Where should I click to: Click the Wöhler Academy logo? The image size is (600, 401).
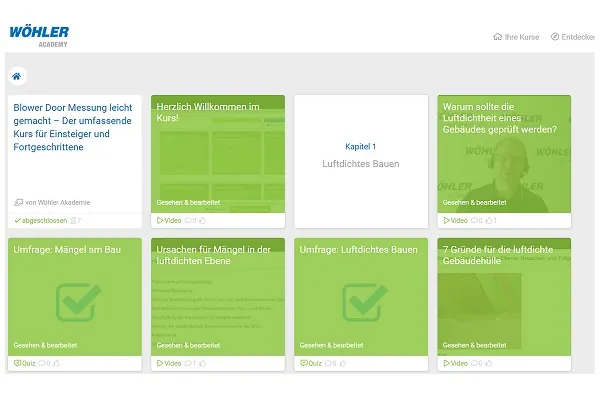(39, 35)
